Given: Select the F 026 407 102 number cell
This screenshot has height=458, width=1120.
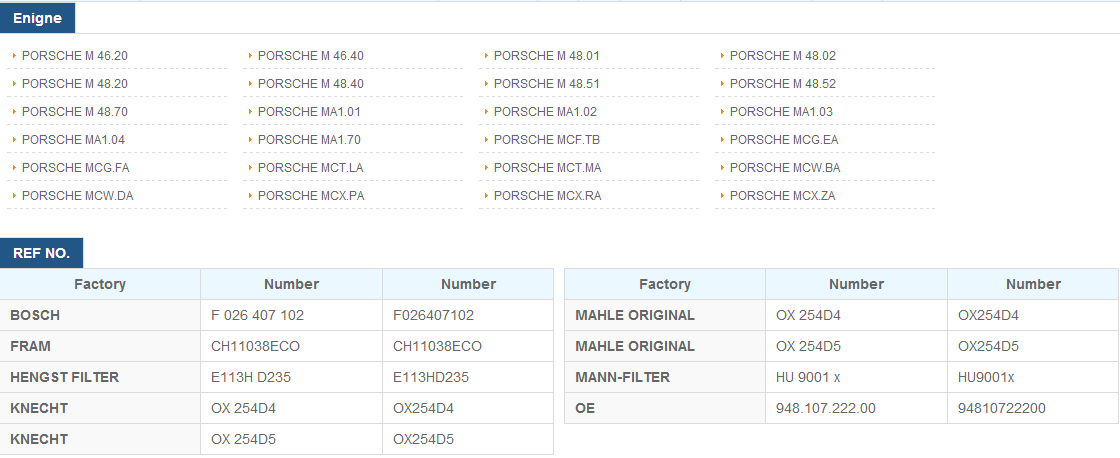Looking at the screenshot, I should (x=291, y=315).
